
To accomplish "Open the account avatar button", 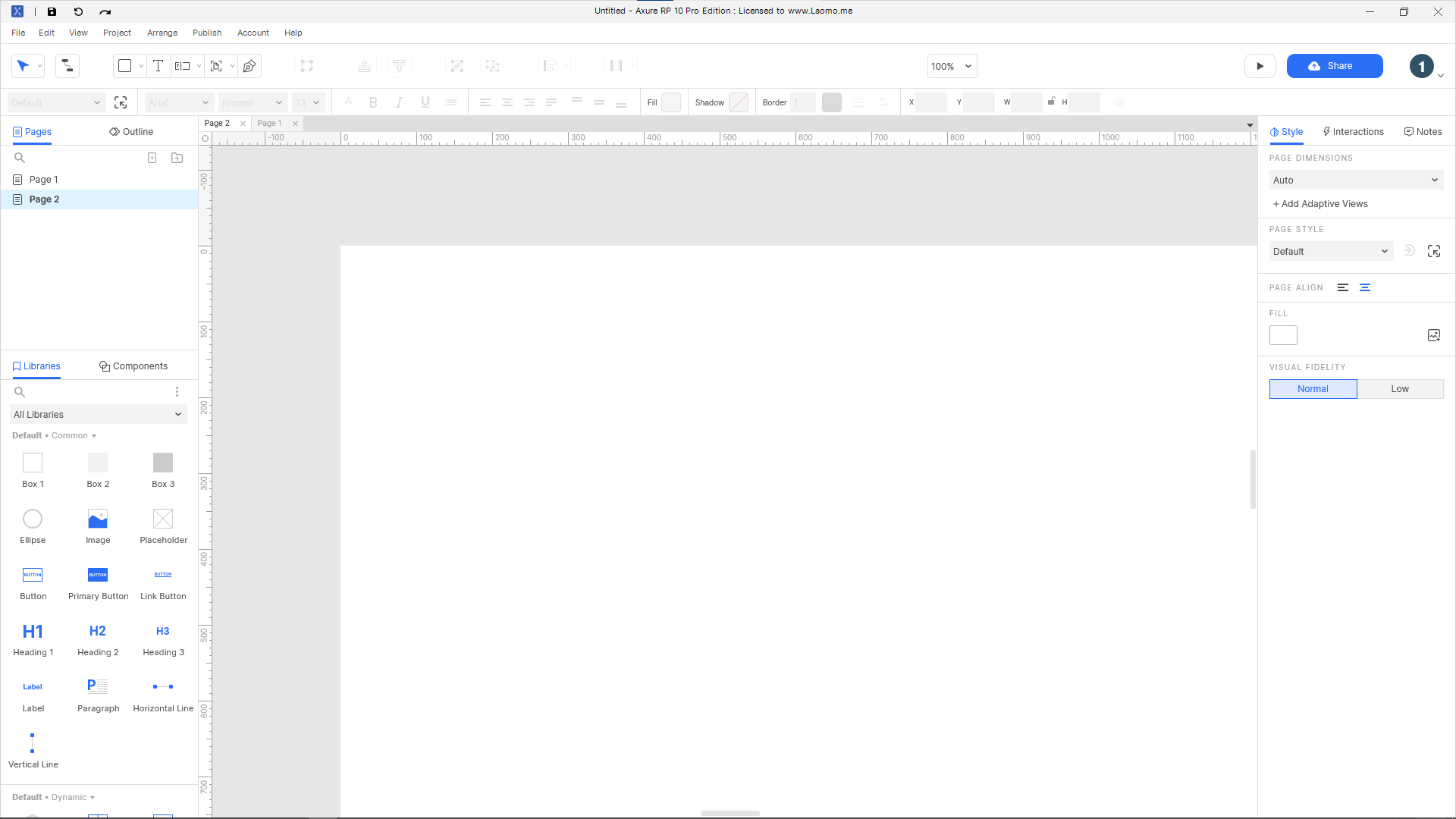I will pos(1422,66).
